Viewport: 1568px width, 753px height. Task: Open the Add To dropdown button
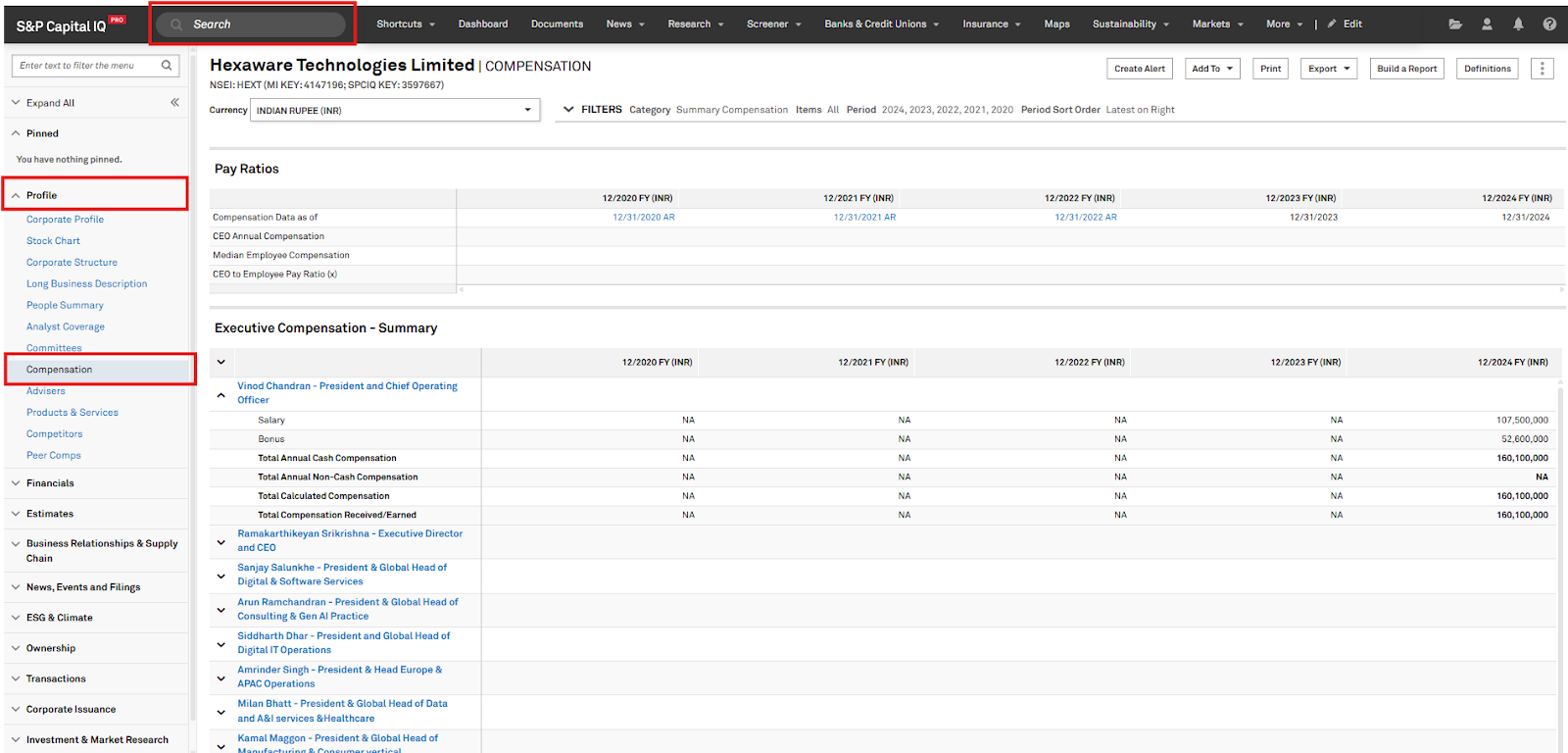1212,69
